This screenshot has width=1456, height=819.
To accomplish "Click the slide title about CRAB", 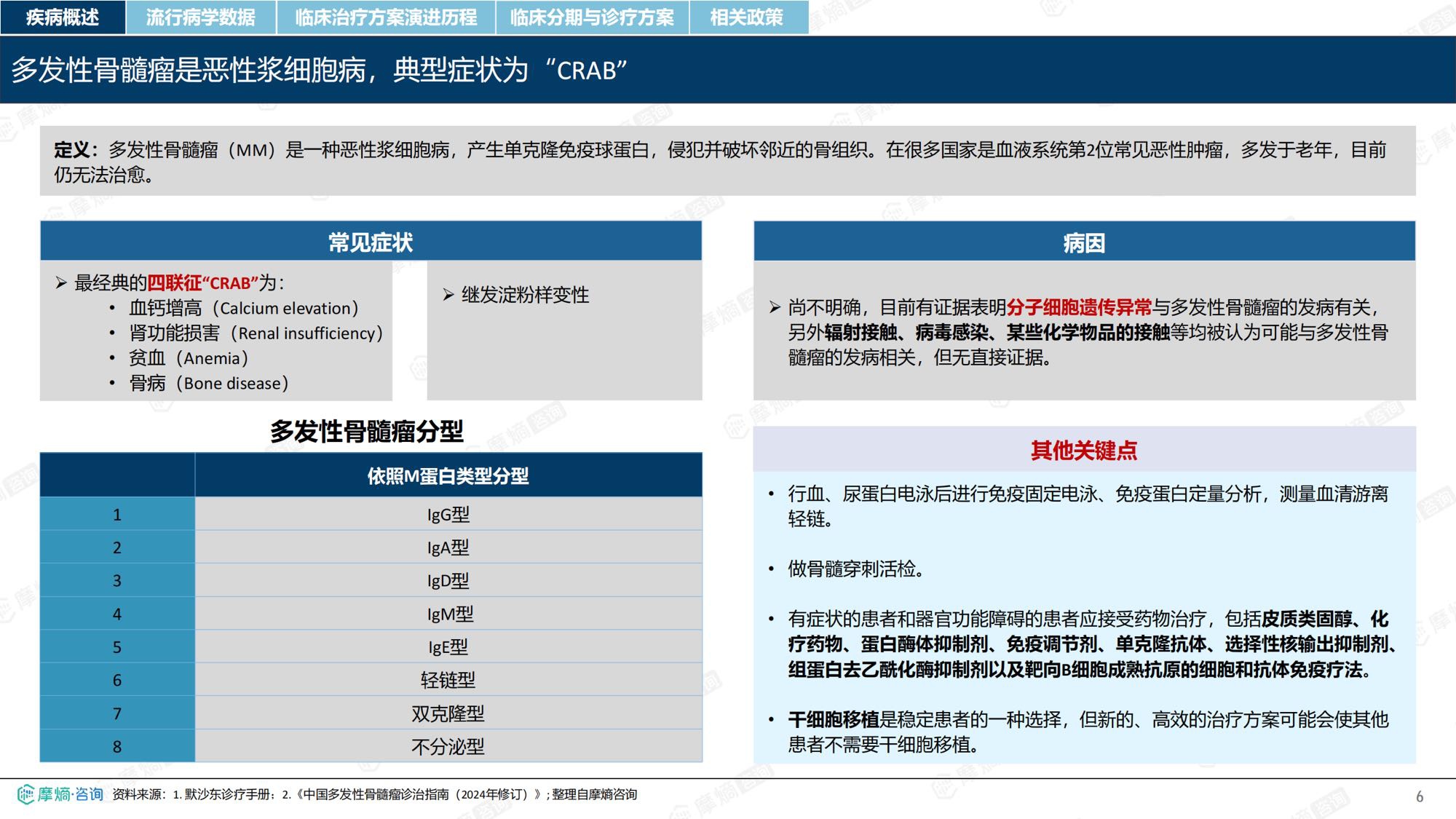I will [x=320, y=70].
